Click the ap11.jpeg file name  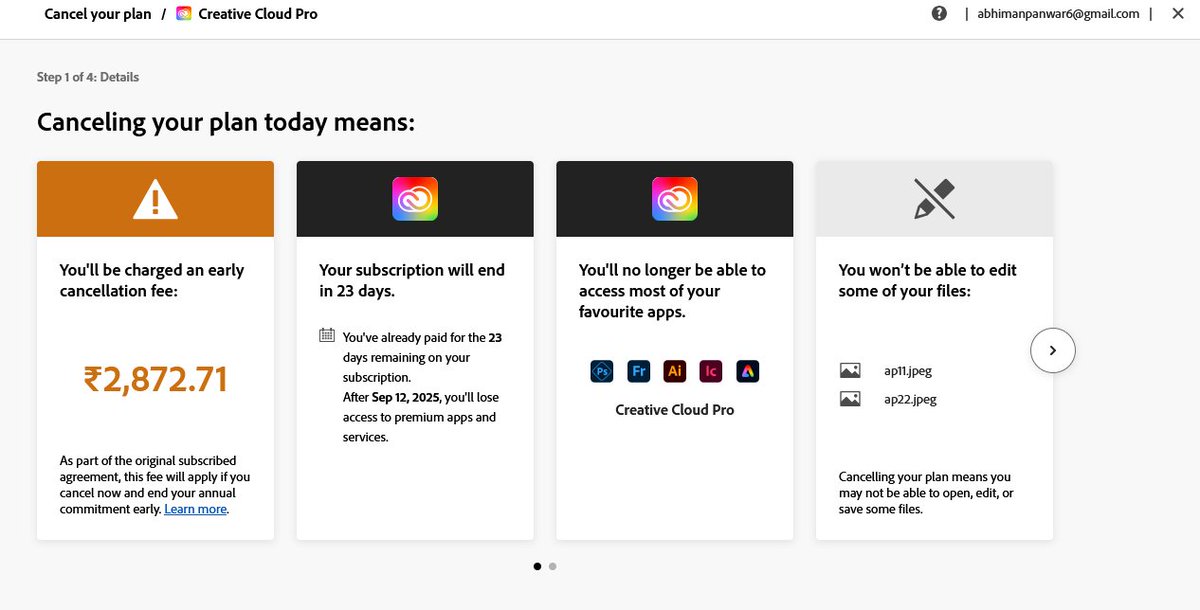908,371
